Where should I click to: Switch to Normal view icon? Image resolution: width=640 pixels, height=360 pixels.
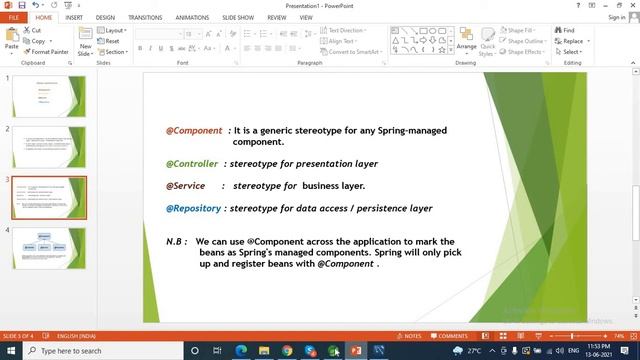[x=485, y=336]
